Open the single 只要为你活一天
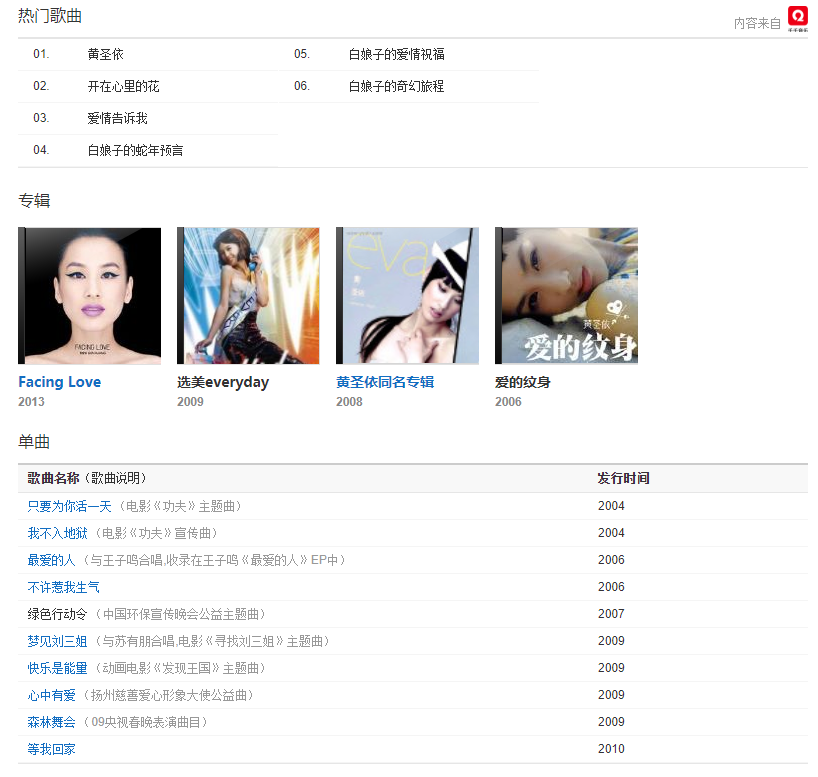The width and height of the screenshot is (818, 777). [69, 506]
